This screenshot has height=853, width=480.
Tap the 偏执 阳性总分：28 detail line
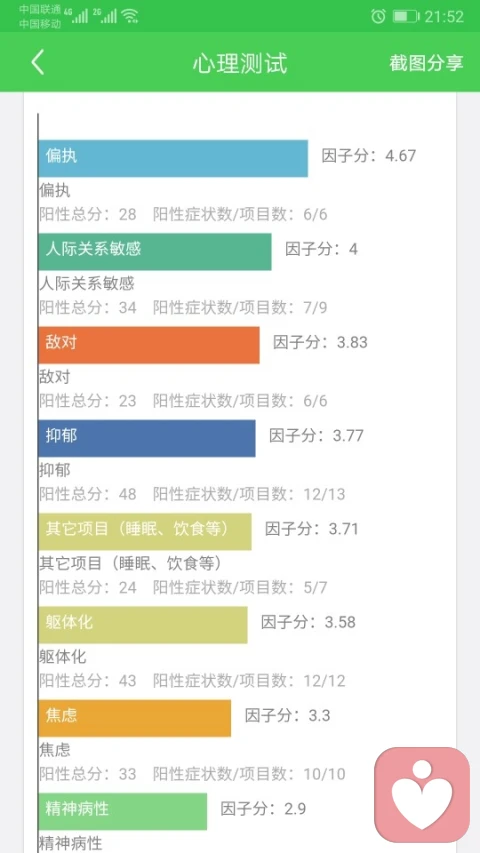click(88, 214)
